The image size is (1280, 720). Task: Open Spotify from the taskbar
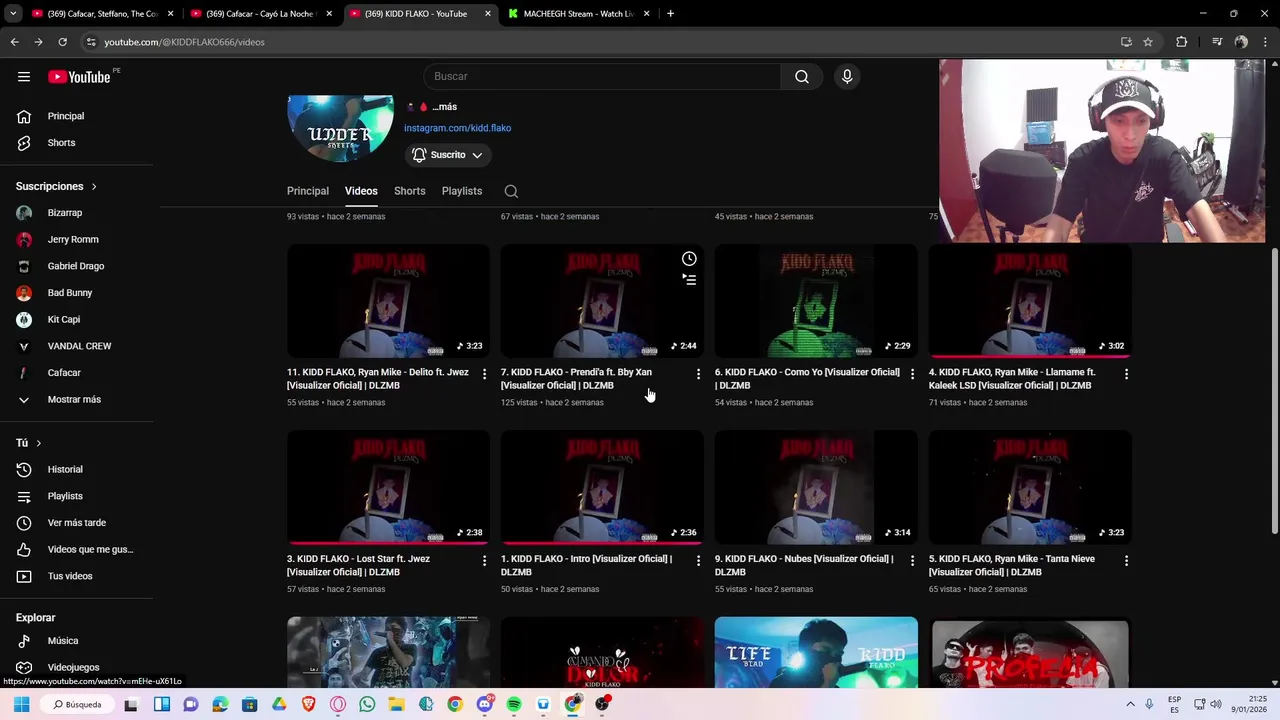pyautogui.click(x=514, y=704)
